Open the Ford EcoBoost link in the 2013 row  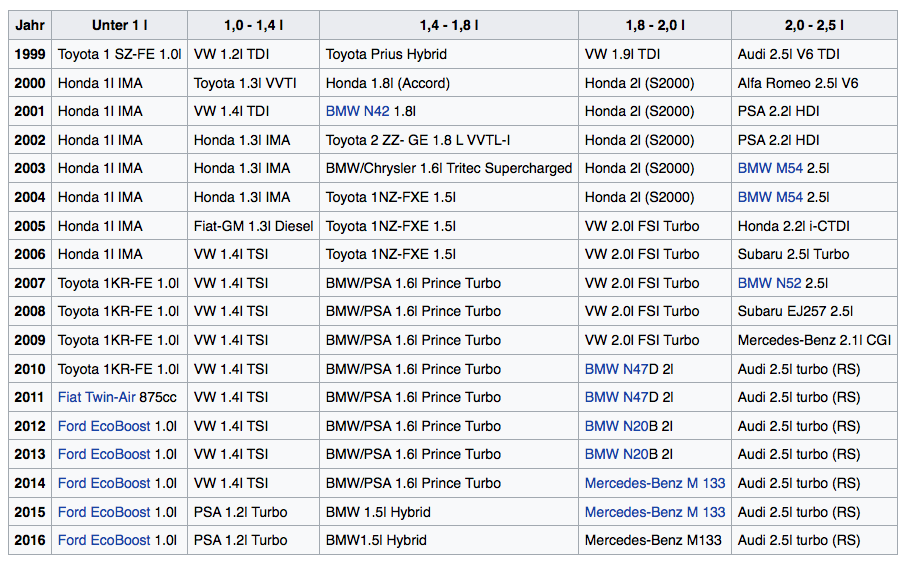coord(104,454)
